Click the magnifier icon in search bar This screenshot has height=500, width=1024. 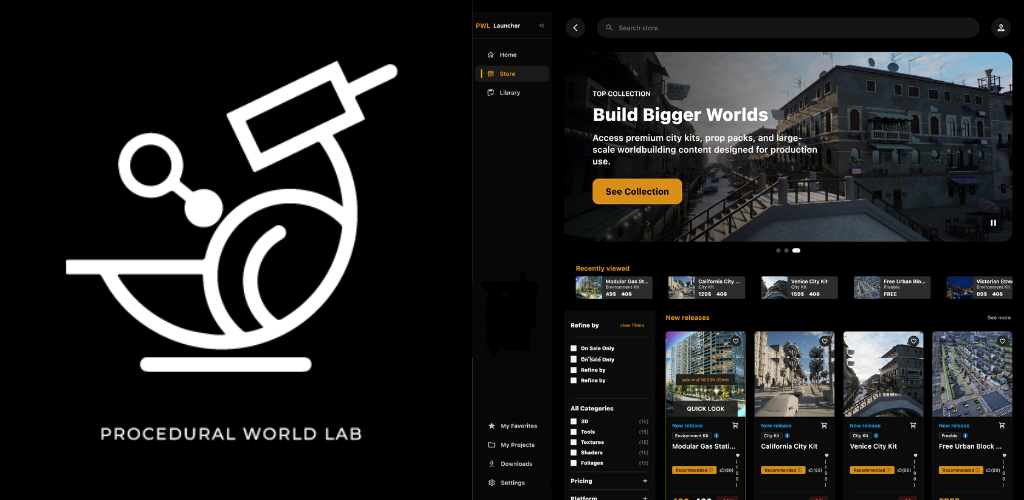(x=609, y=28)
